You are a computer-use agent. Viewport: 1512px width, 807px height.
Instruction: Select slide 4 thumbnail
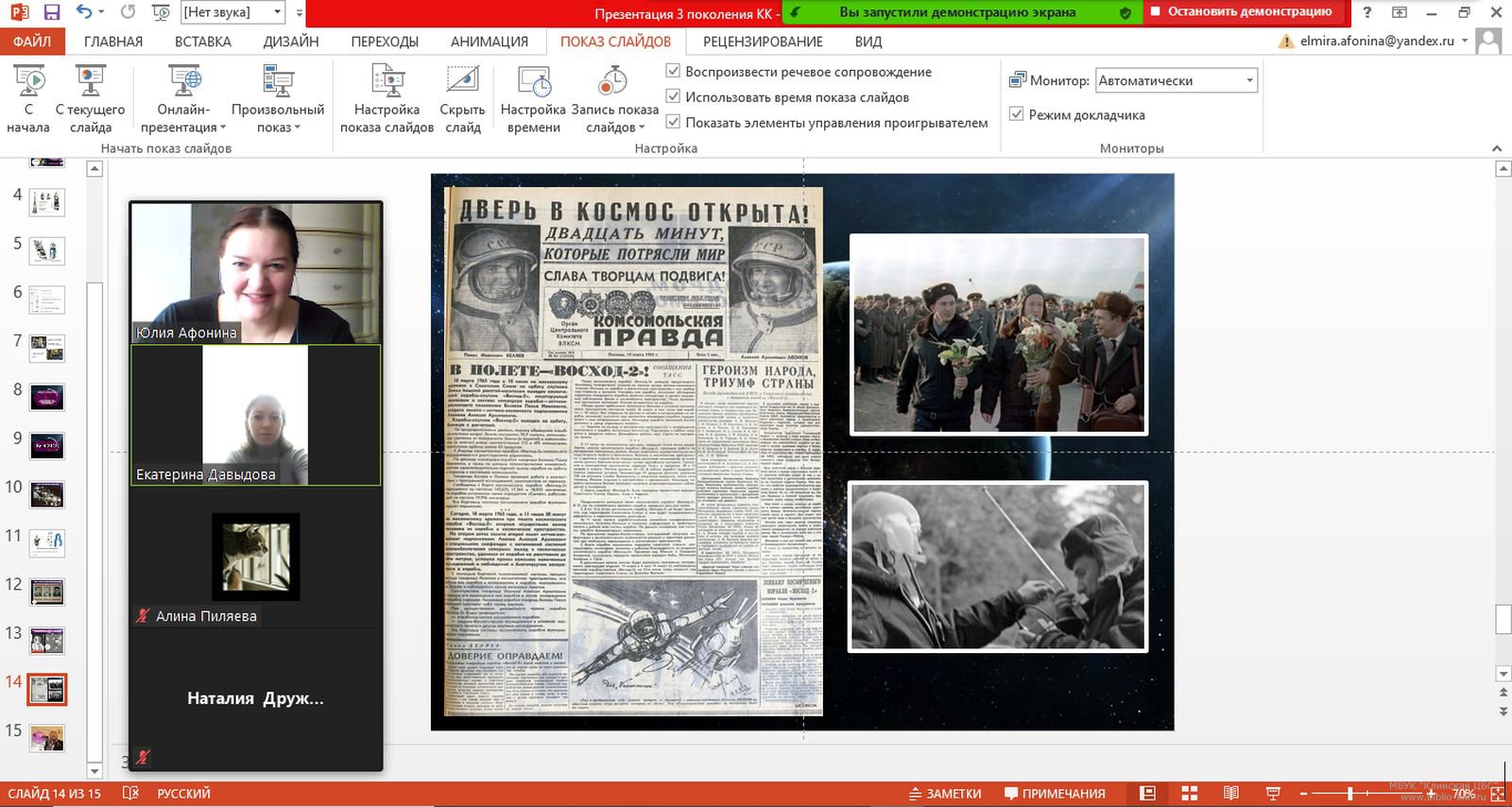tap(46, 201)
